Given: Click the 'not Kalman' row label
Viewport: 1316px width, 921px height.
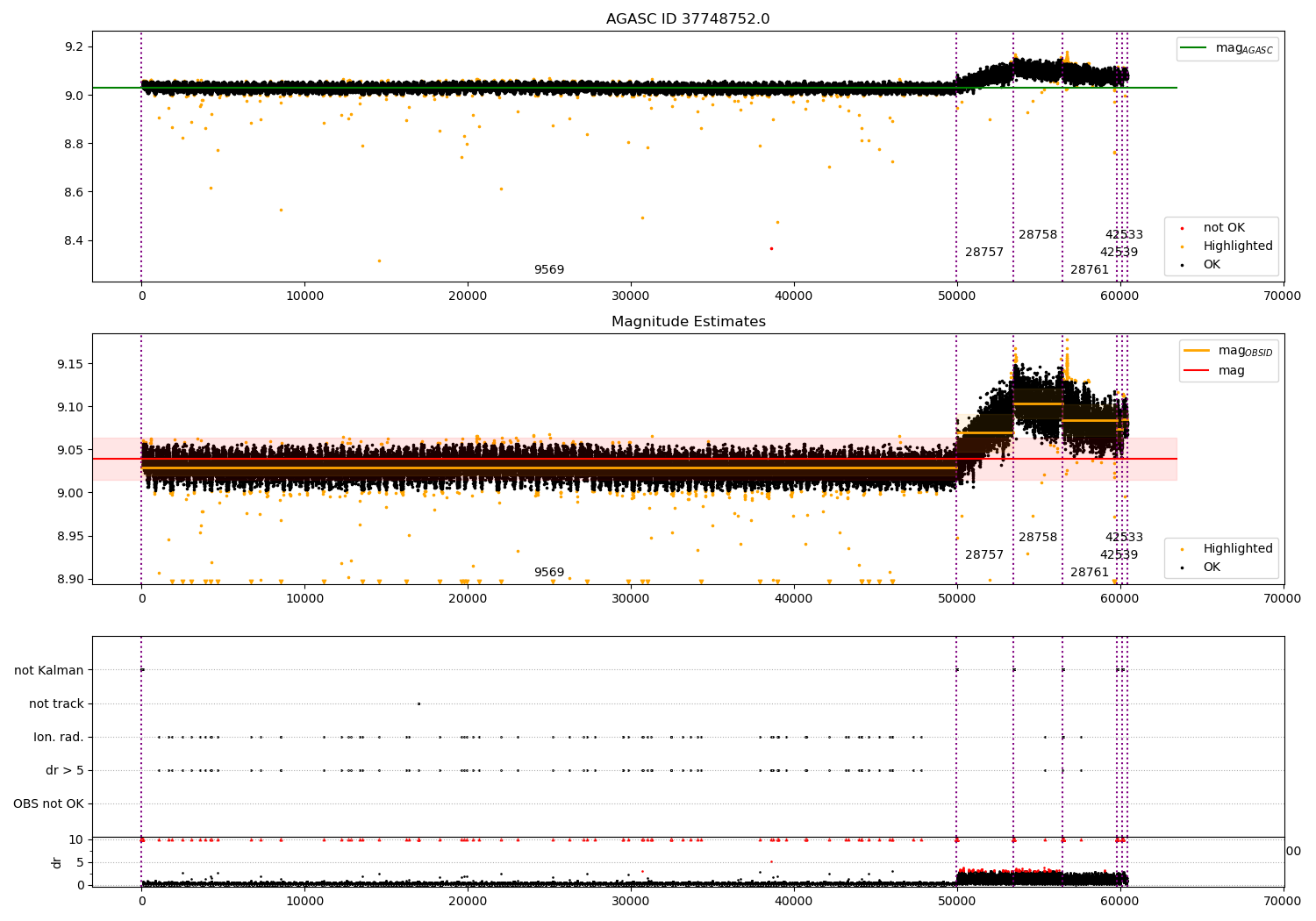Looking at the screenshot, I should point(49,671).
